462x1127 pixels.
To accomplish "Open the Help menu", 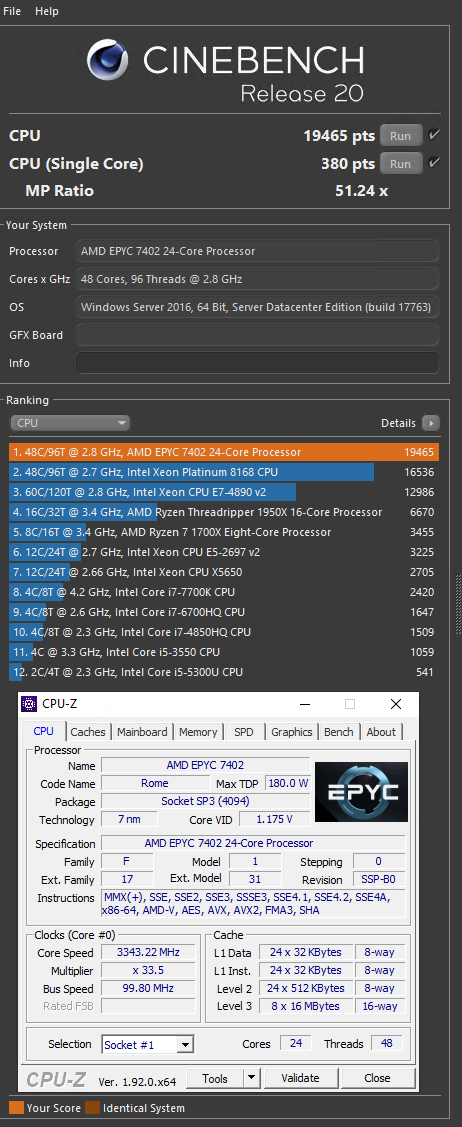I will (47, 12).
